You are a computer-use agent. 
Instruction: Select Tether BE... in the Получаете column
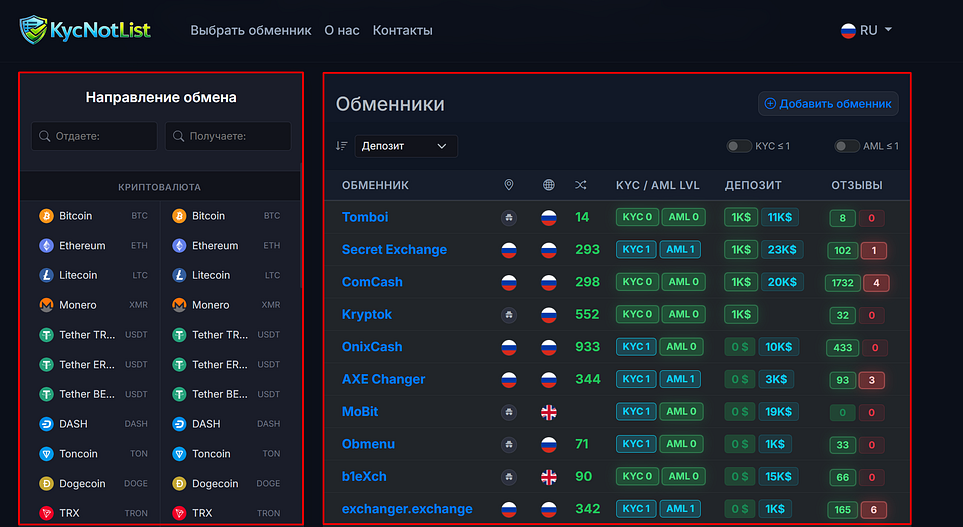click(226, 394)
